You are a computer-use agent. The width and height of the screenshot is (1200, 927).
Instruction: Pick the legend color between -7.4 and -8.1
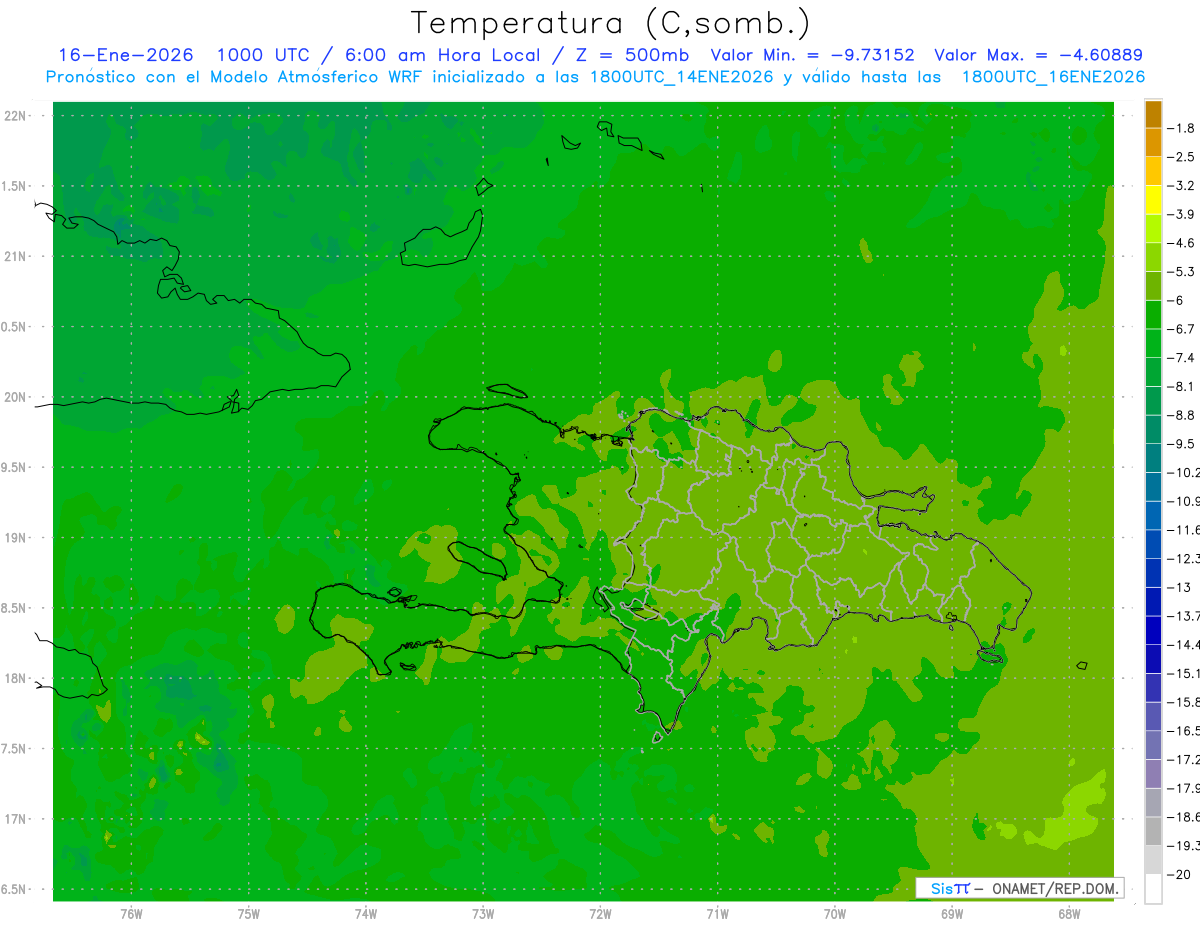[x=1153, y=372]
